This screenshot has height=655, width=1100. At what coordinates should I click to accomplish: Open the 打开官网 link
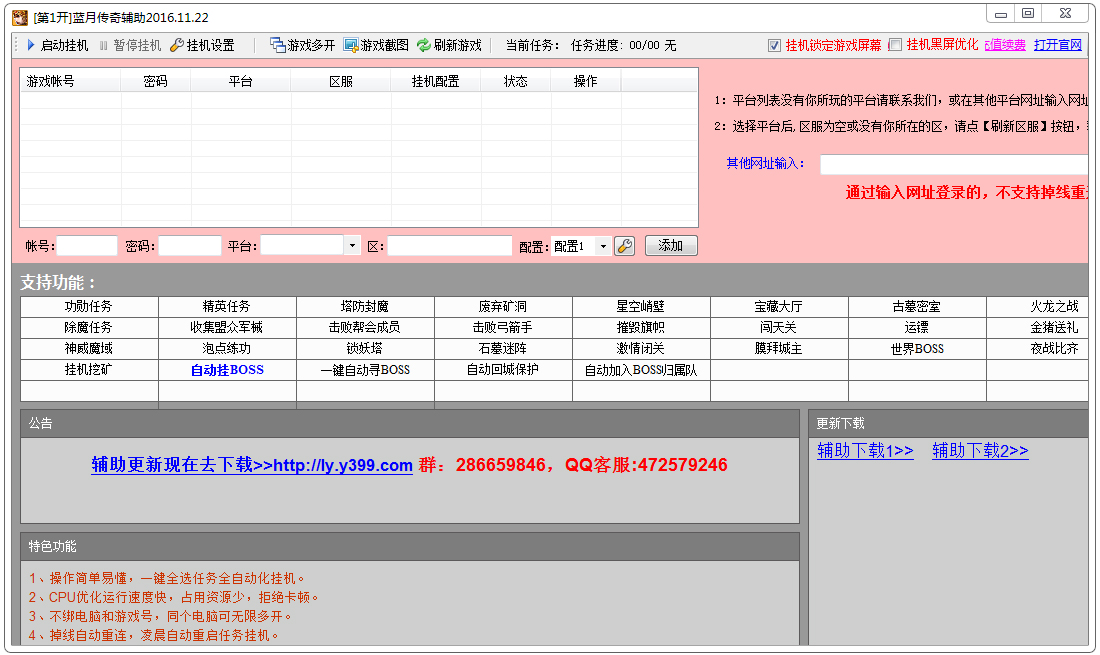(1058, 45)
